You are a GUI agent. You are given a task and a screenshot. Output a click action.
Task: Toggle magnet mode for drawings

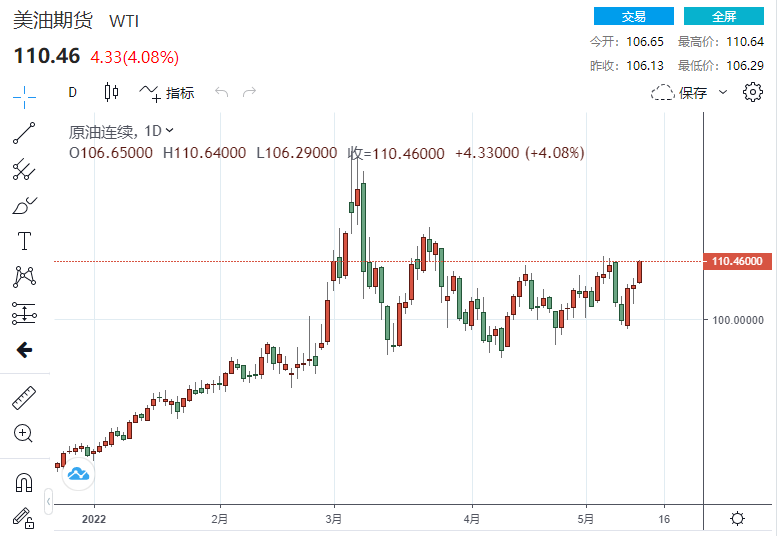pos(24,483)
